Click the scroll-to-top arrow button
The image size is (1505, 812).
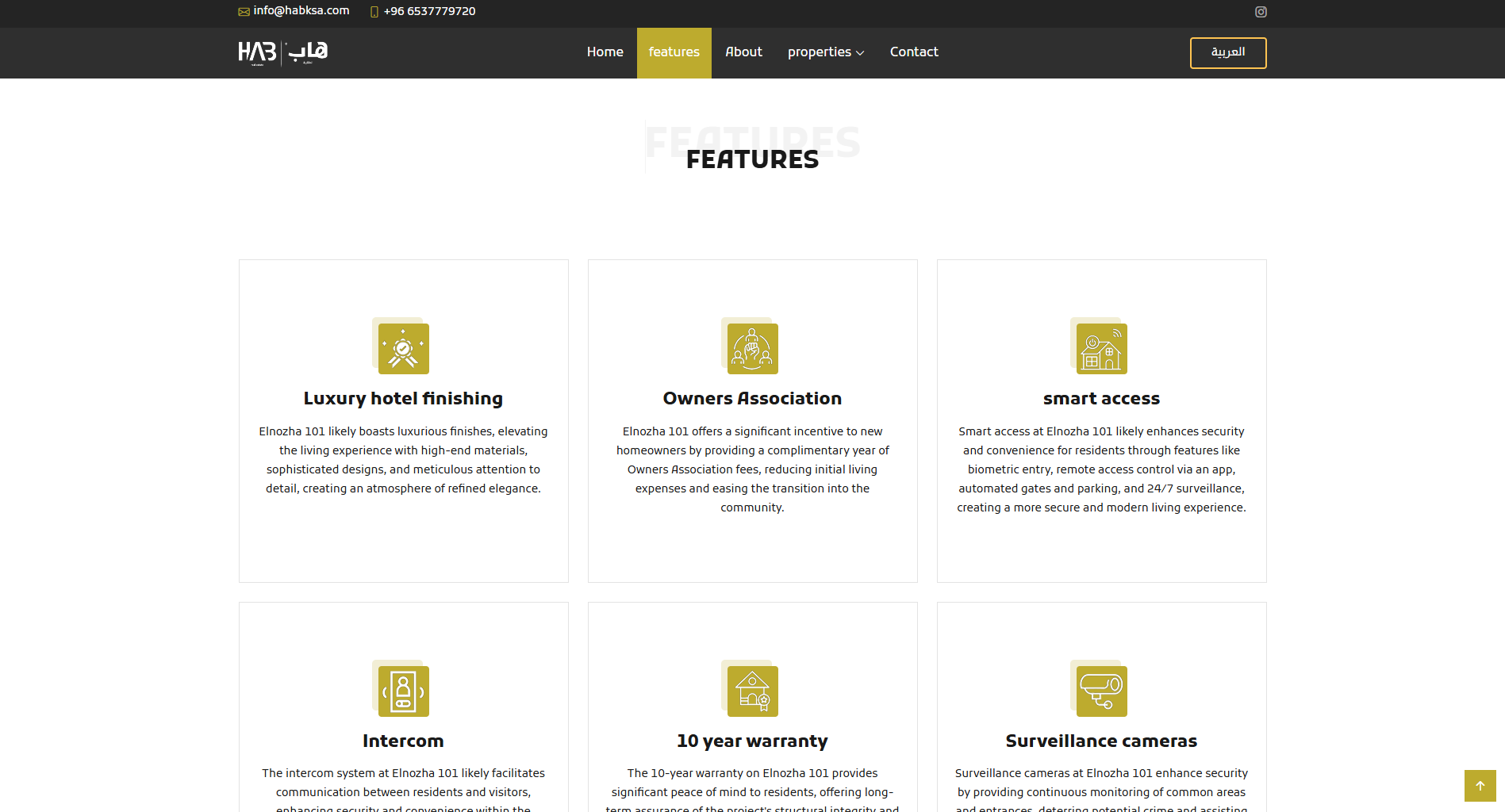click(x=1480, y=786)
